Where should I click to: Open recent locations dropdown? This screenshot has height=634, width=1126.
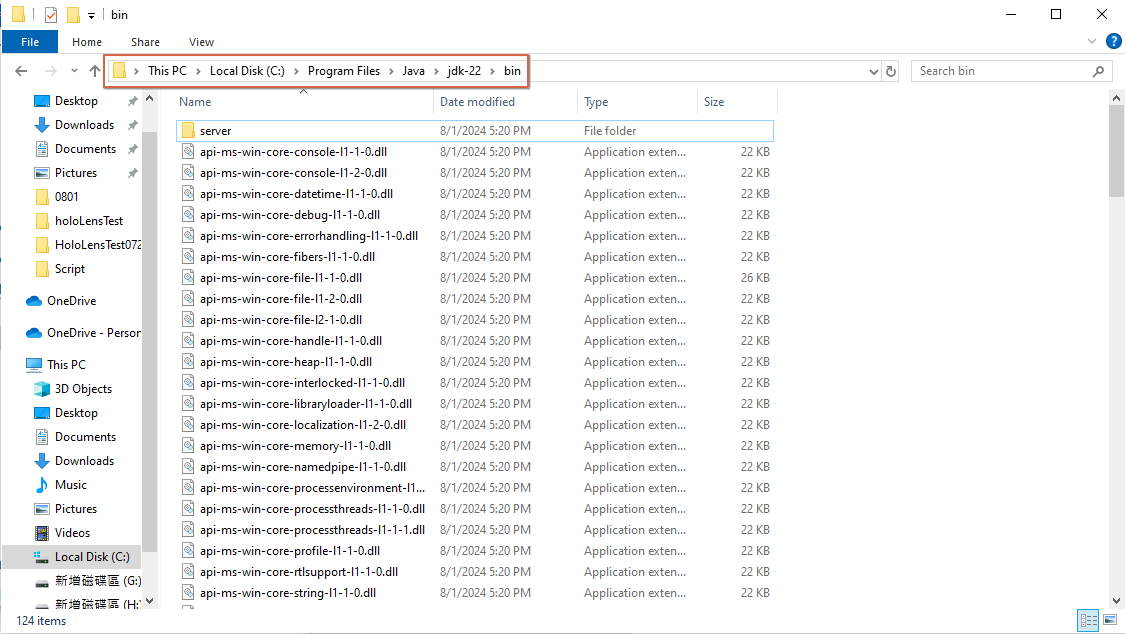tap(74, 71)
